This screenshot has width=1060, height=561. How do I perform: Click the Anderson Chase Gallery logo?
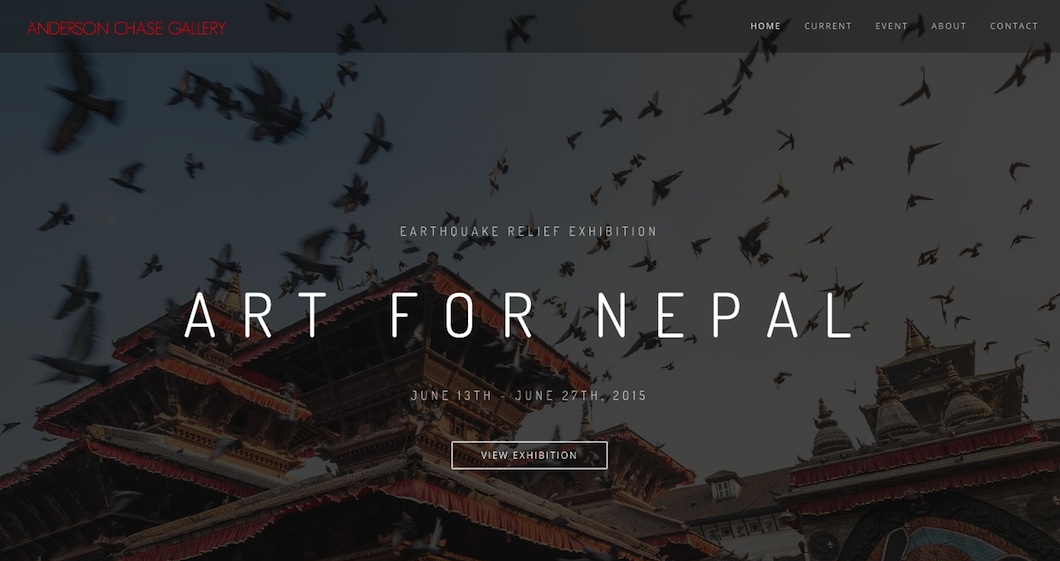[126, 28]
